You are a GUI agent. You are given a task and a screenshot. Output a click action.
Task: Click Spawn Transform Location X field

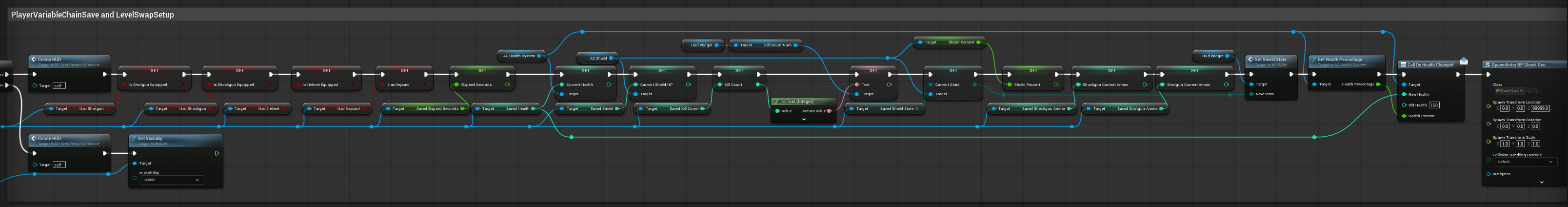[1505, 108]
